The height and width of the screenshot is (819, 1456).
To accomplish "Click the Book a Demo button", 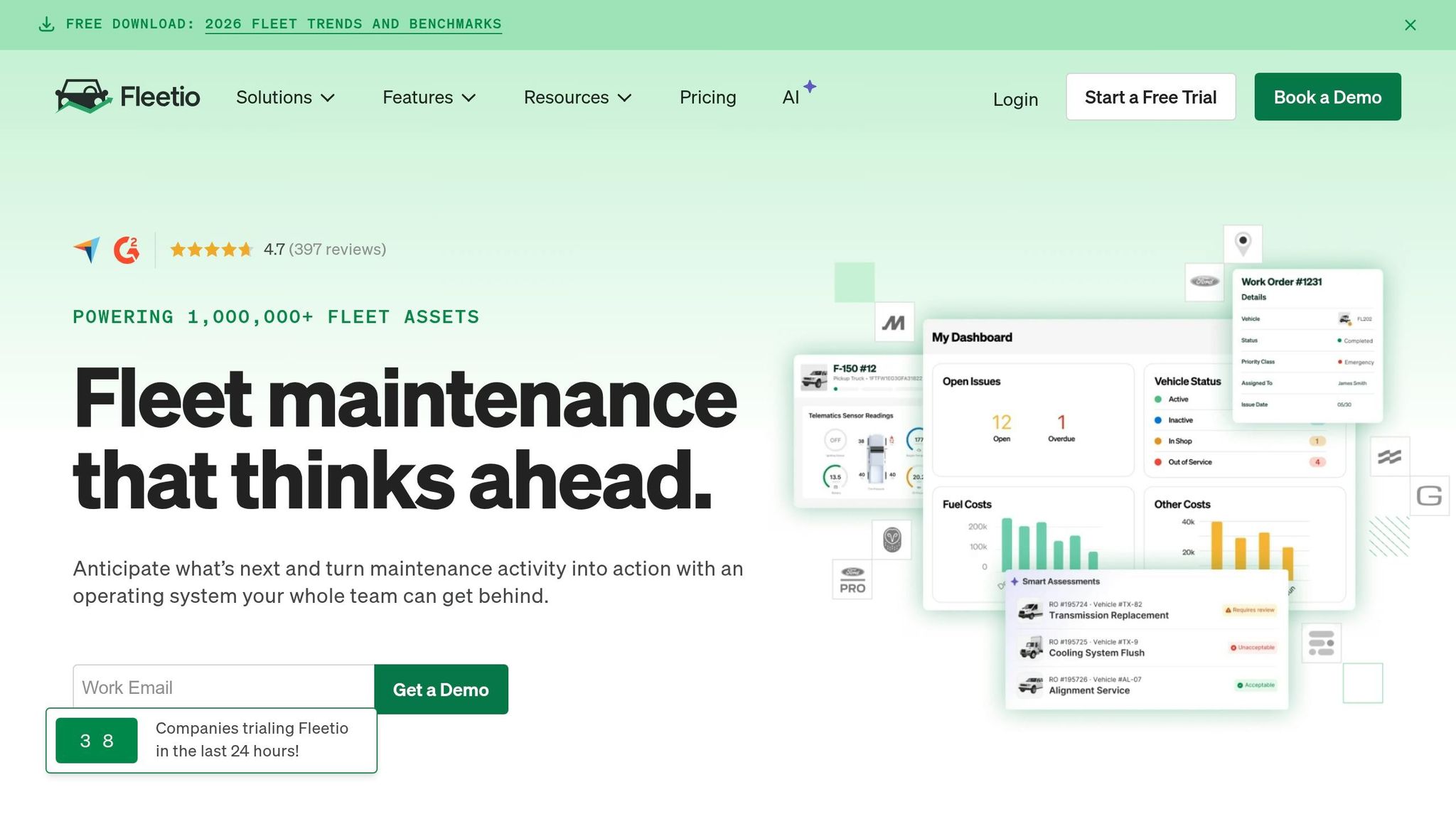I will coord(1327,97).
